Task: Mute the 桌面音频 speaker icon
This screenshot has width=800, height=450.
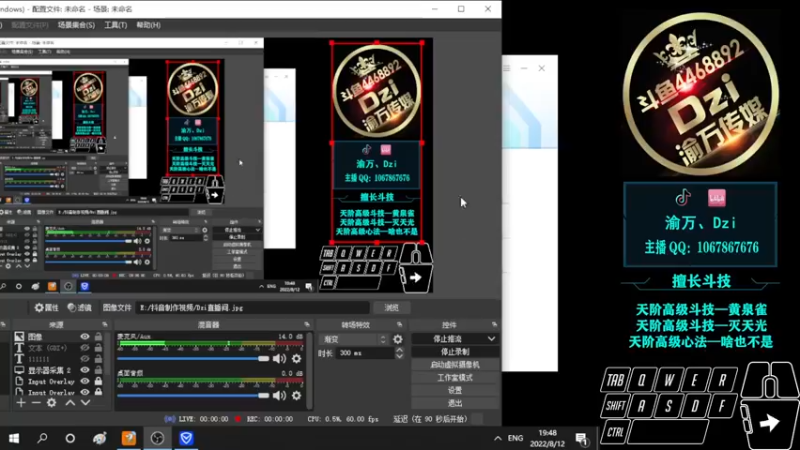Action: click(x=279, y=395)
